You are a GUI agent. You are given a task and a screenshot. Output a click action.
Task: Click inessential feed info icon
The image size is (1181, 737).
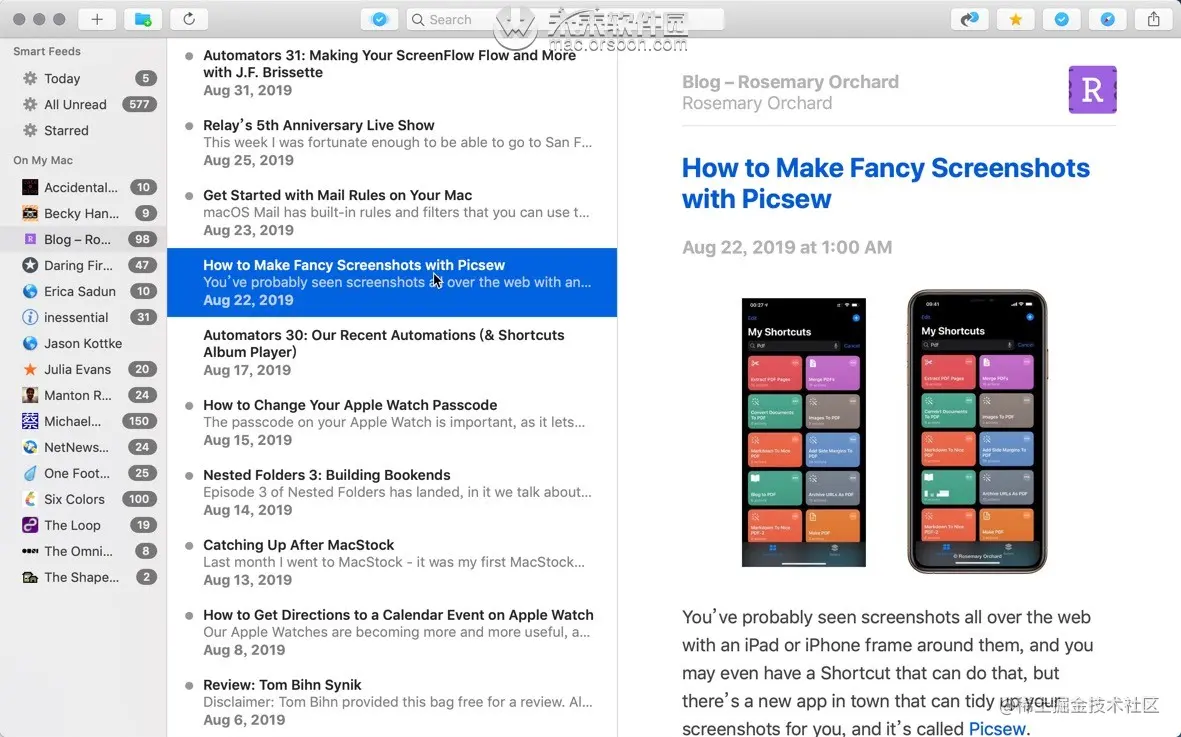pyautogui.click(x=30, y=317)
